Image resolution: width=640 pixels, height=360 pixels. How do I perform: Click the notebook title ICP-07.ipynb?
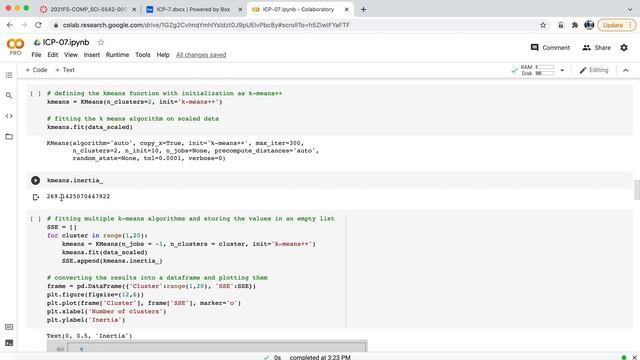coord(66,42)
